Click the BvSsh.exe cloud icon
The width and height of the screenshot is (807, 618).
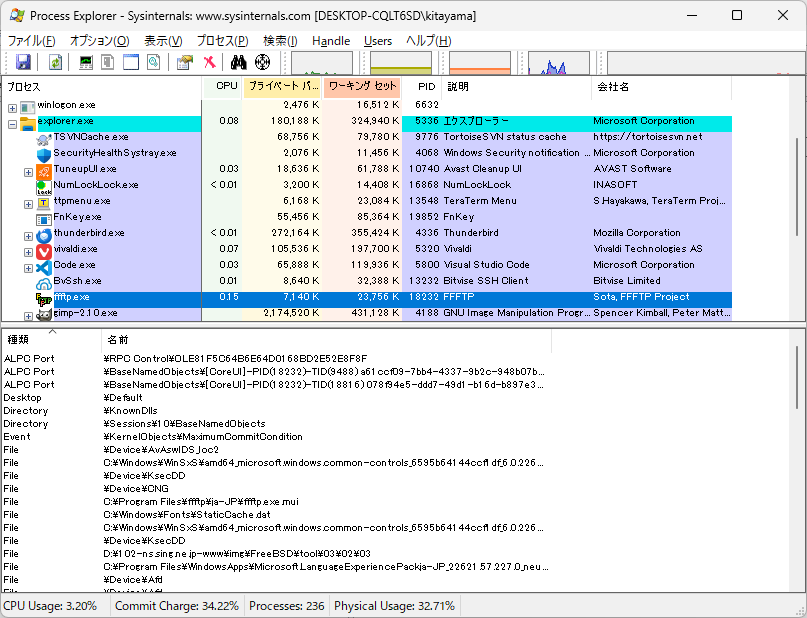[x=44, y=283]
